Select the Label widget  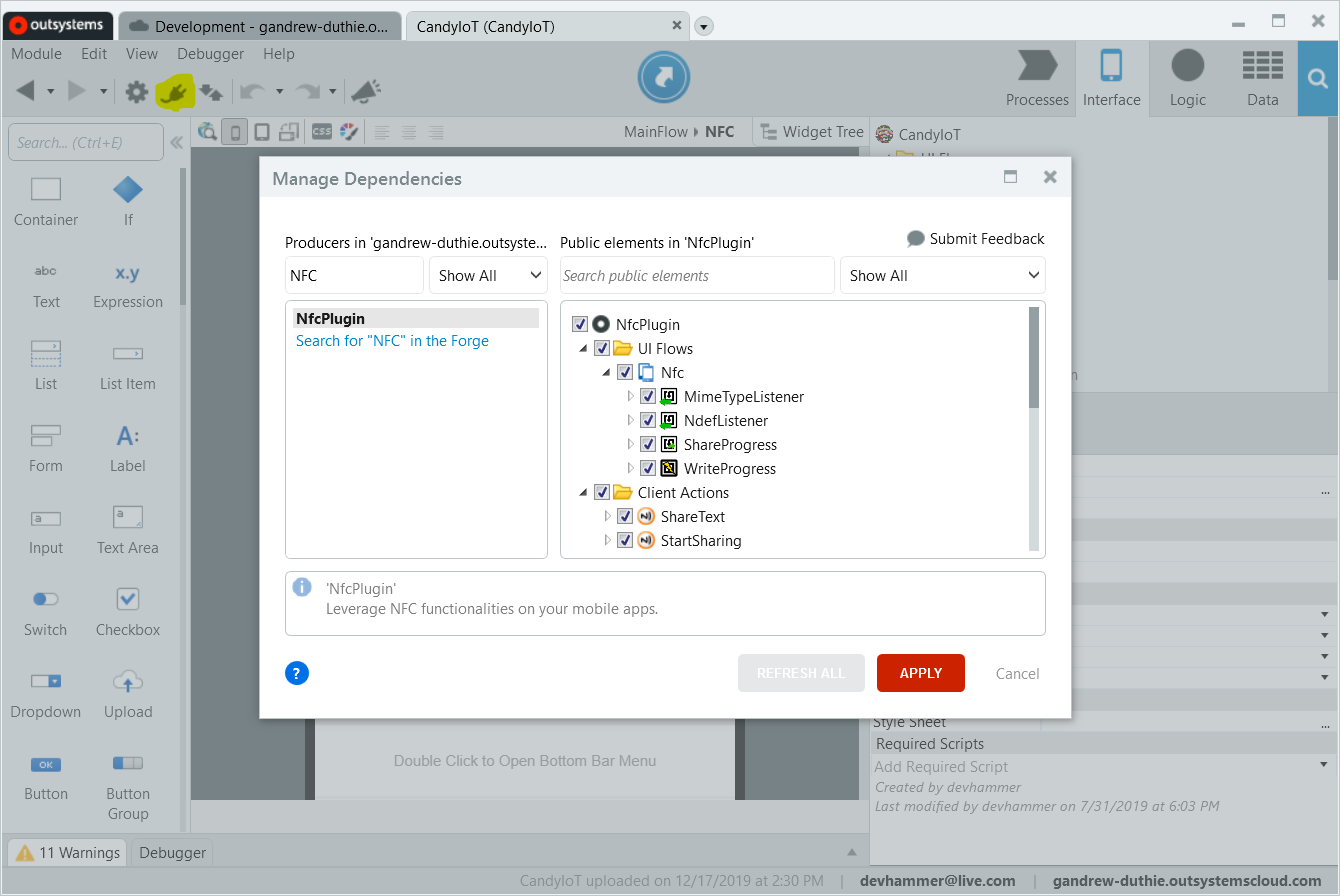(128, 448)
